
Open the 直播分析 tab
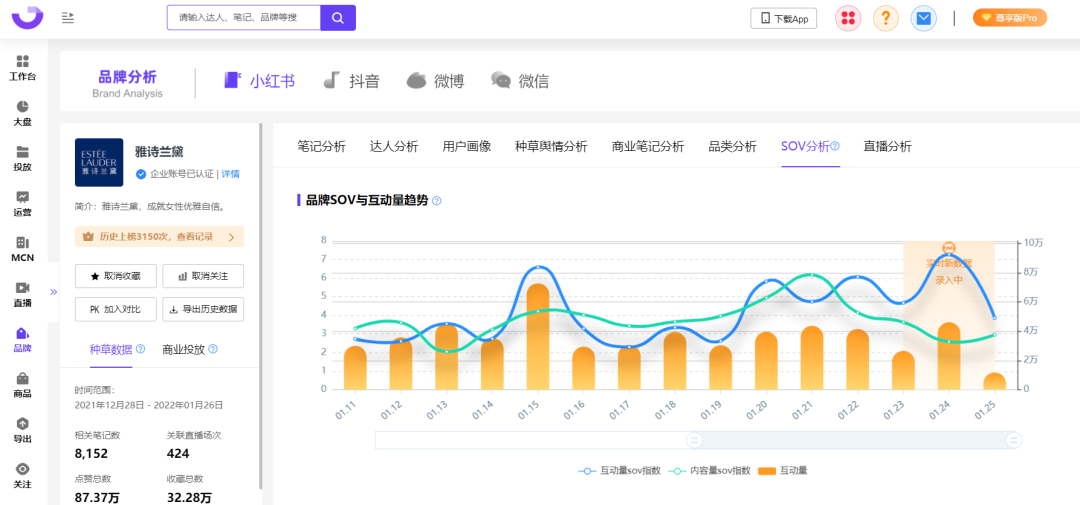pos(888,146)
